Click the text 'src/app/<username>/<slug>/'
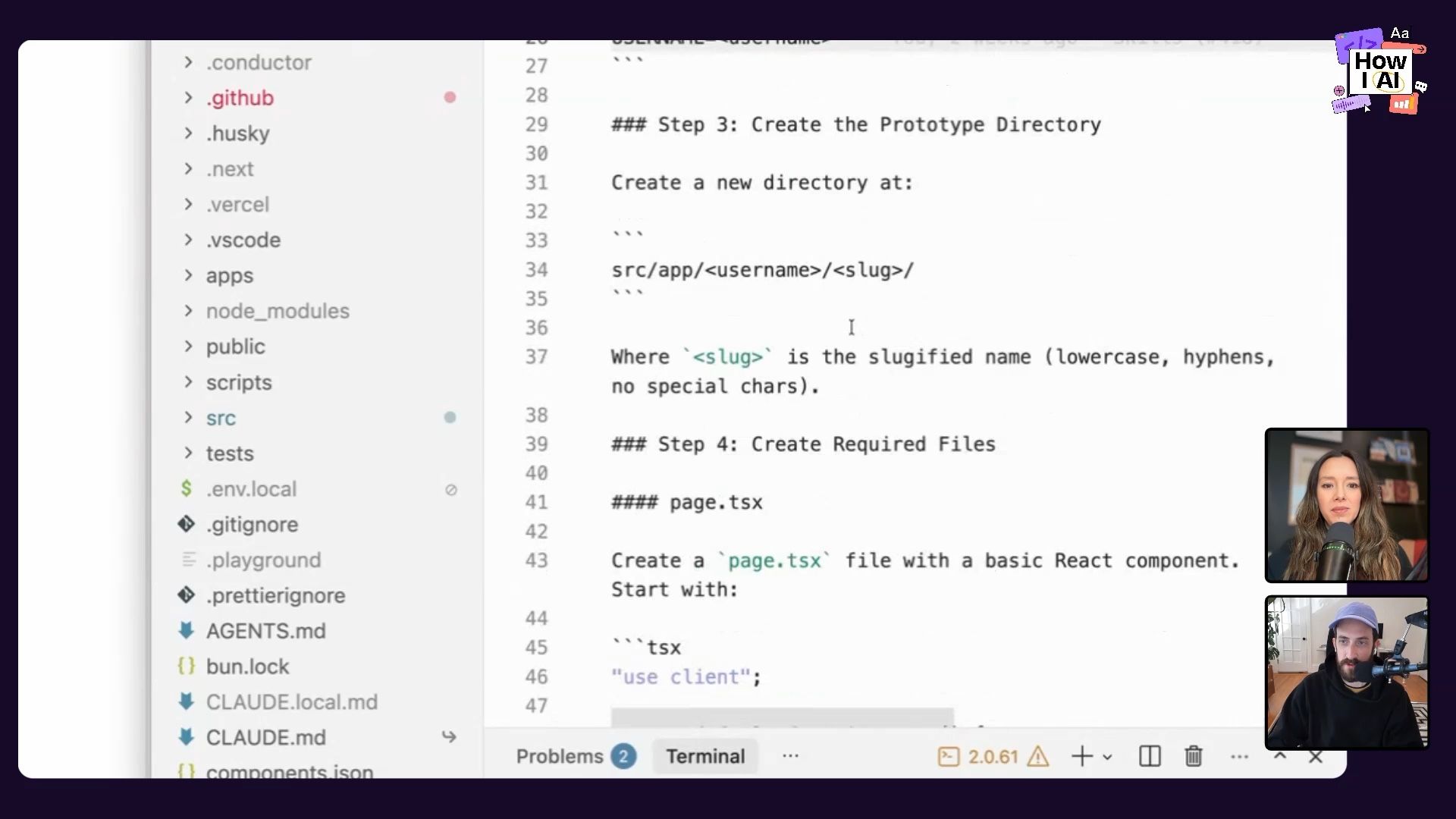This screenshot has width=1456, height=819. pos(763,270)
